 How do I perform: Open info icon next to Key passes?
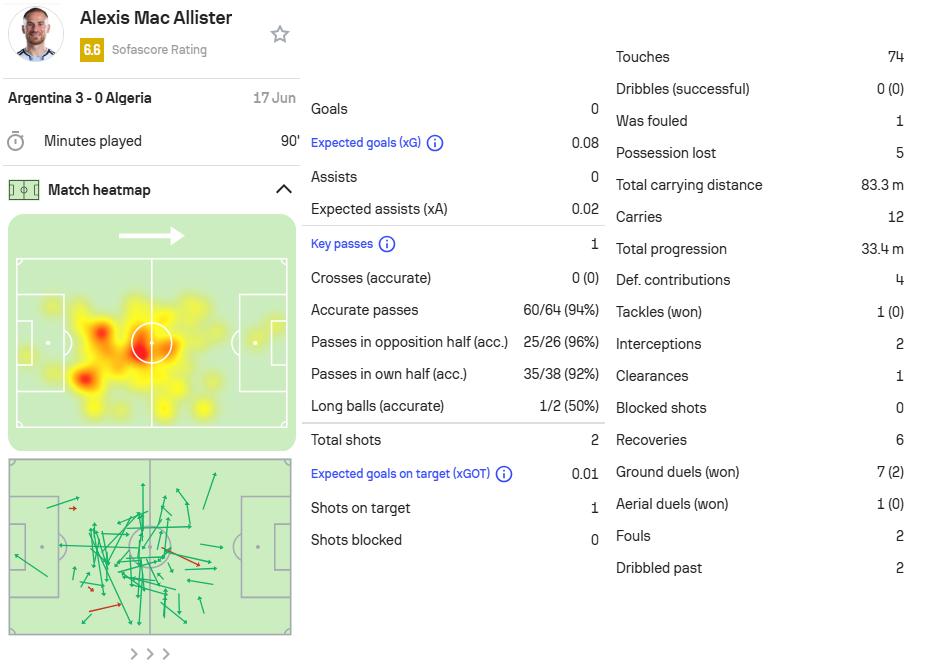click(x=387, y=244)
